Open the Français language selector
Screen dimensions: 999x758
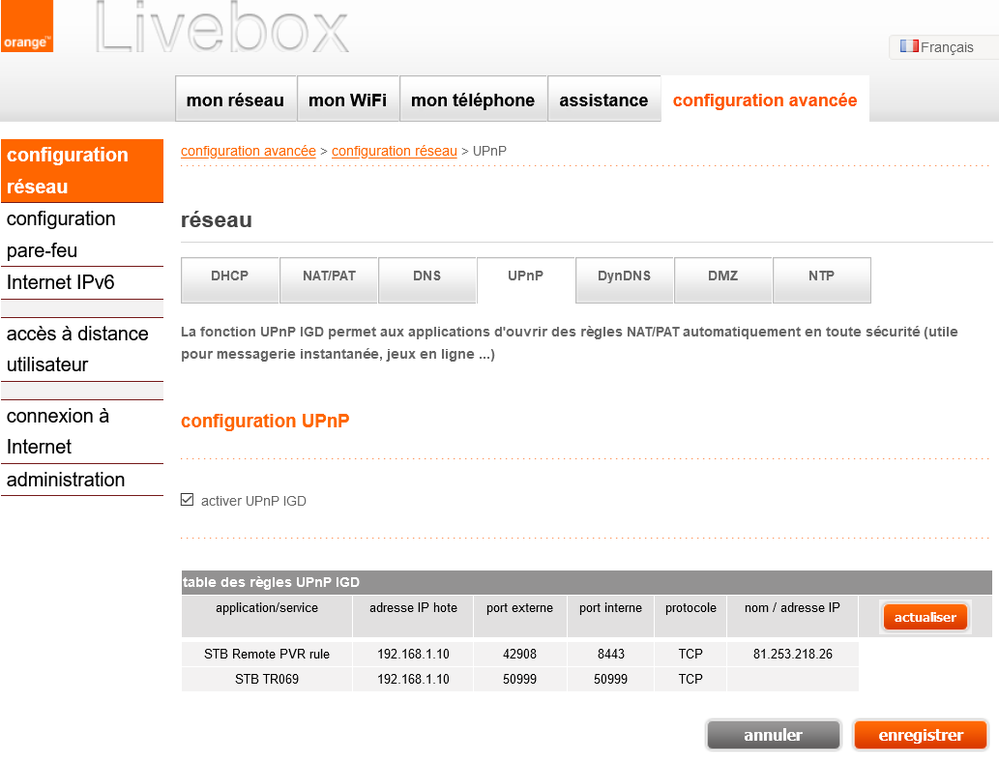coord(944,47)
